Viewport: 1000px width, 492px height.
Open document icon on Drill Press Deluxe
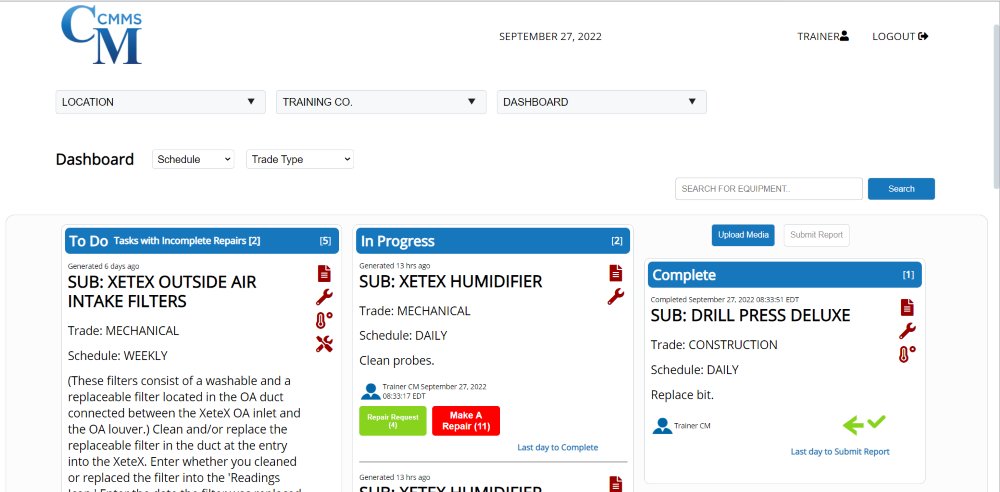pyautogui.click(x=907, y=307)
